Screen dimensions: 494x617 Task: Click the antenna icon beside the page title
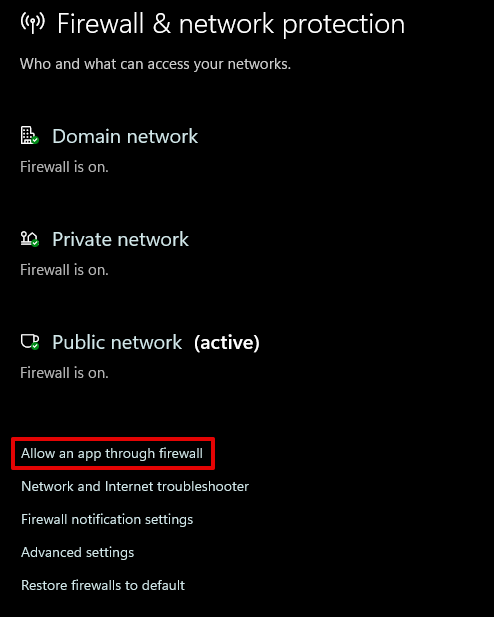tap(33, 22)
